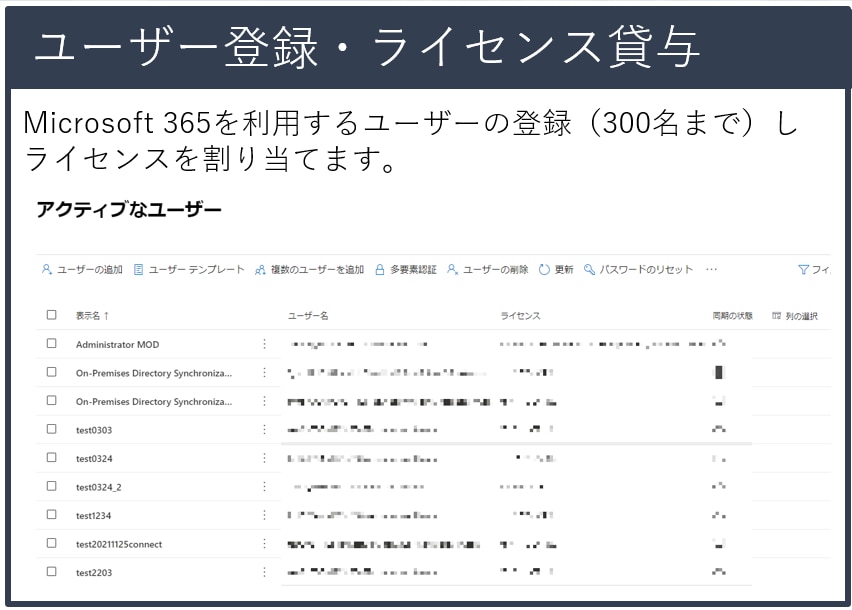Open the filter funnel icon
Viewport: 852px width, 610px height.
click(x=803, y=269)
